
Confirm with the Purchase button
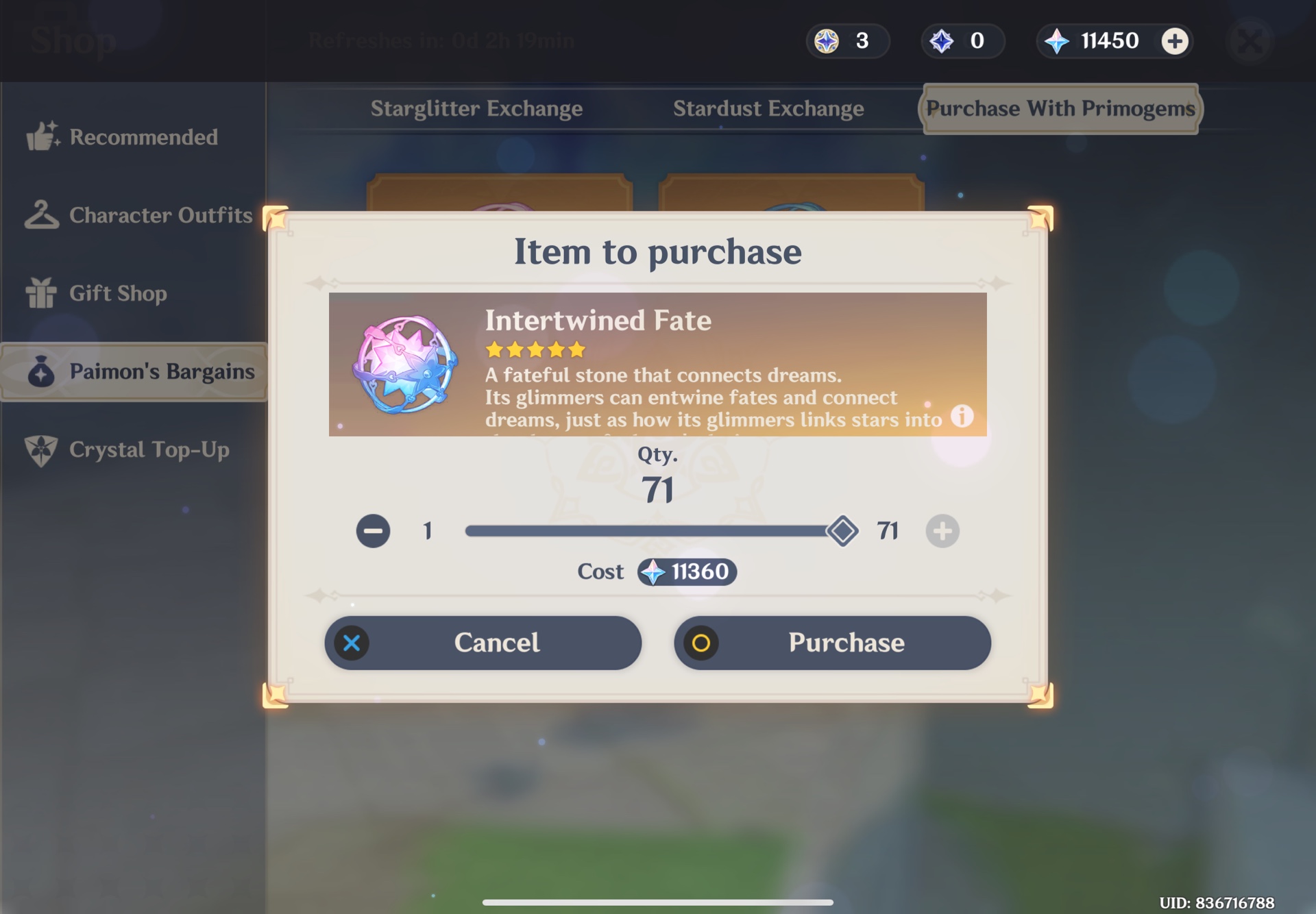tap(832, 643)
